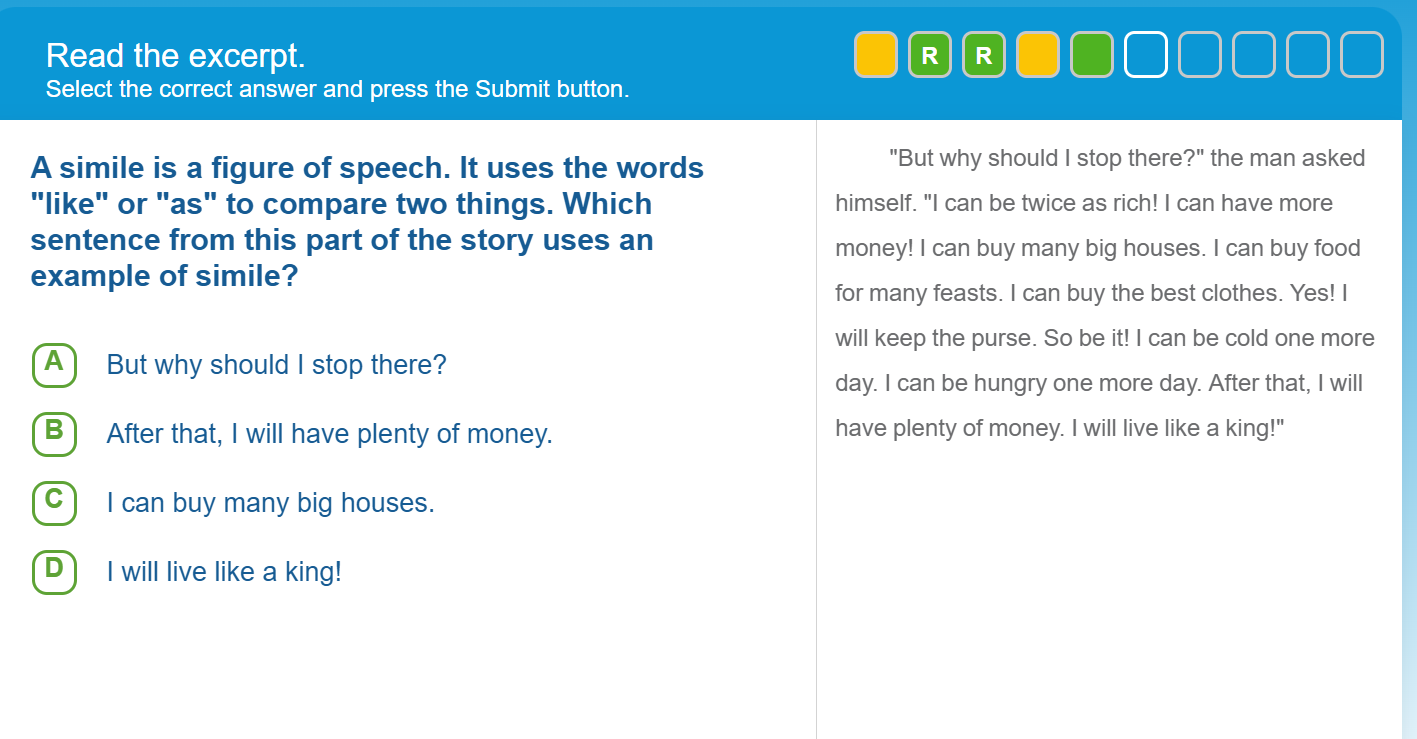
Task: Click the fourth yellow progress square
Action: (1036, 55)
